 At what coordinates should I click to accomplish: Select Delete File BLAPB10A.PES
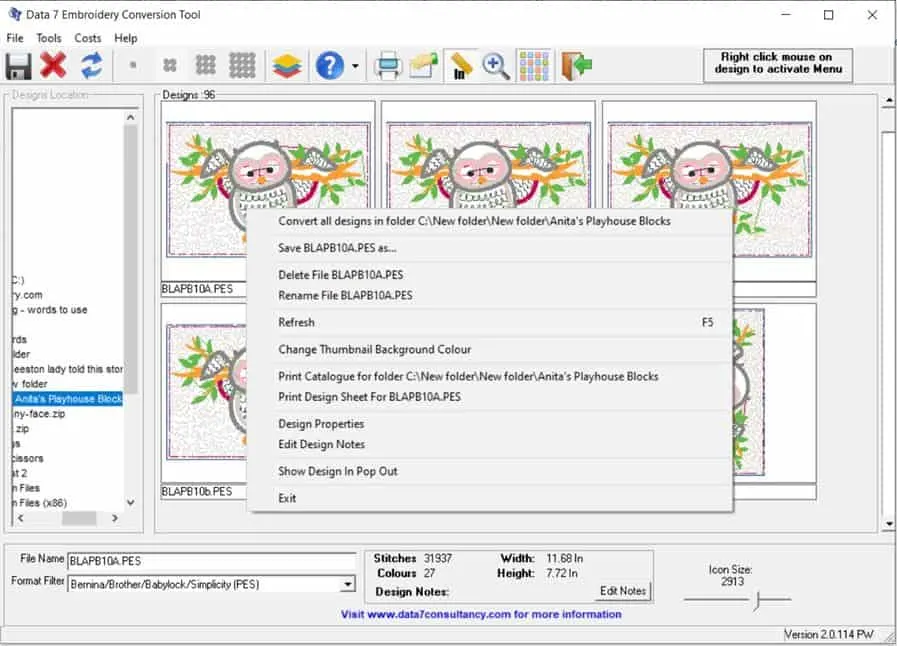pos(490,275)
